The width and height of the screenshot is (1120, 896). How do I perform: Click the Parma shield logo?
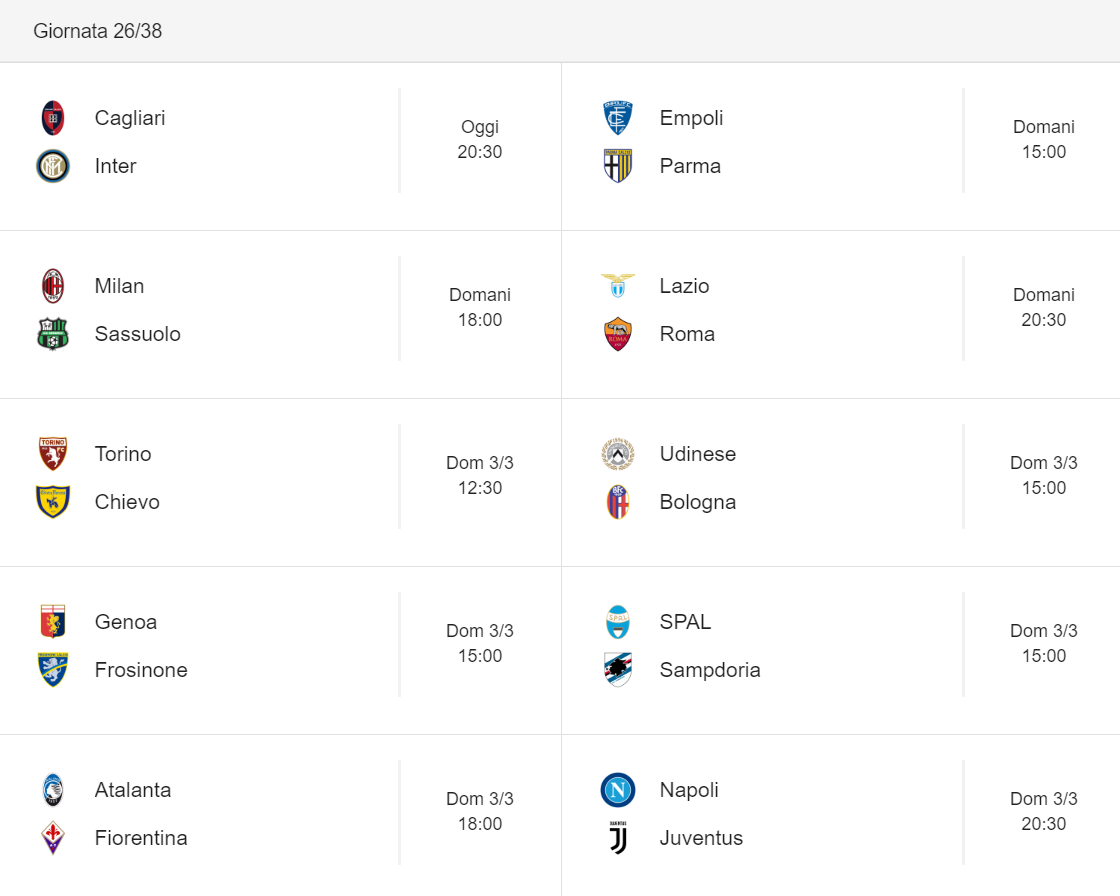(618, 166)
